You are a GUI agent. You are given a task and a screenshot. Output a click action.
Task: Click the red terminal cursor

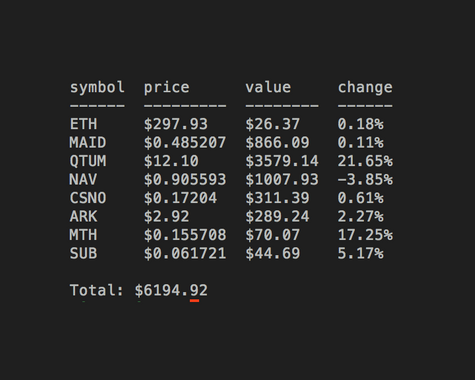(x=194, y=301)
